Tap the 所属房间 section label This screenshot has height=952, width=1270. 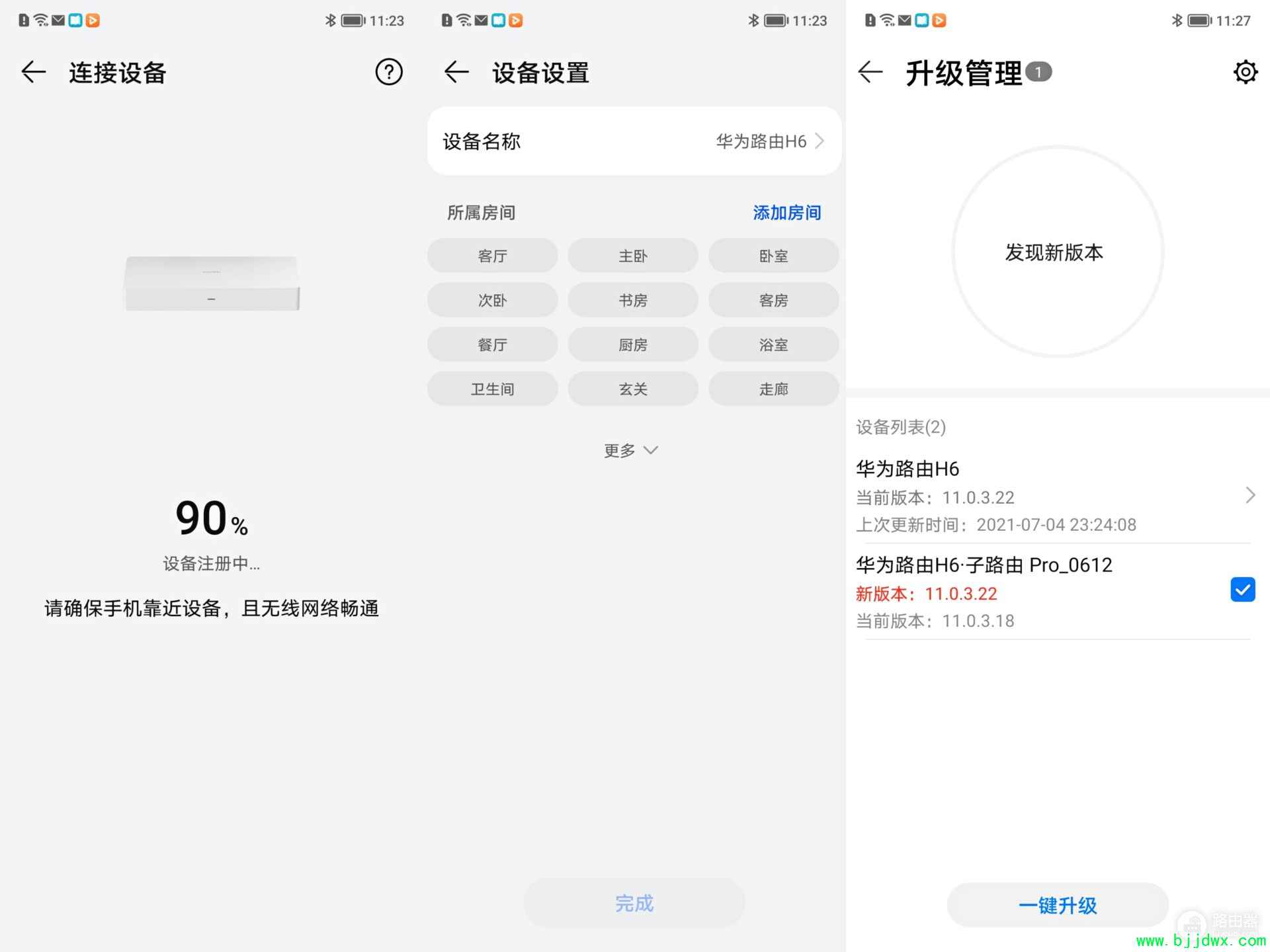481,213
